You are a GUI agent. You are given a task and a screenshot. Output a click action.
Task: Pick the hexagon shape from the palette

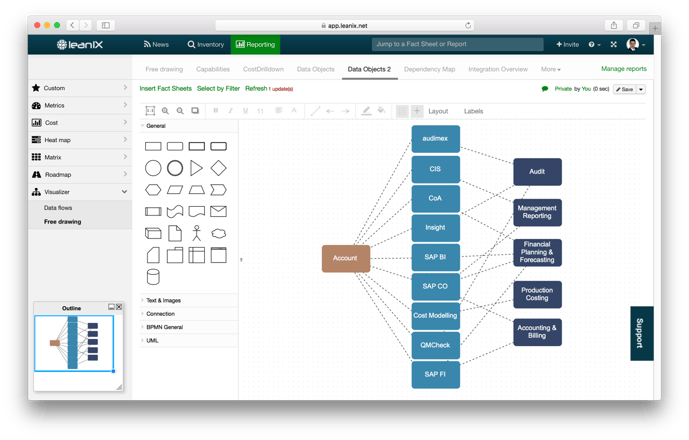(153, 190)
